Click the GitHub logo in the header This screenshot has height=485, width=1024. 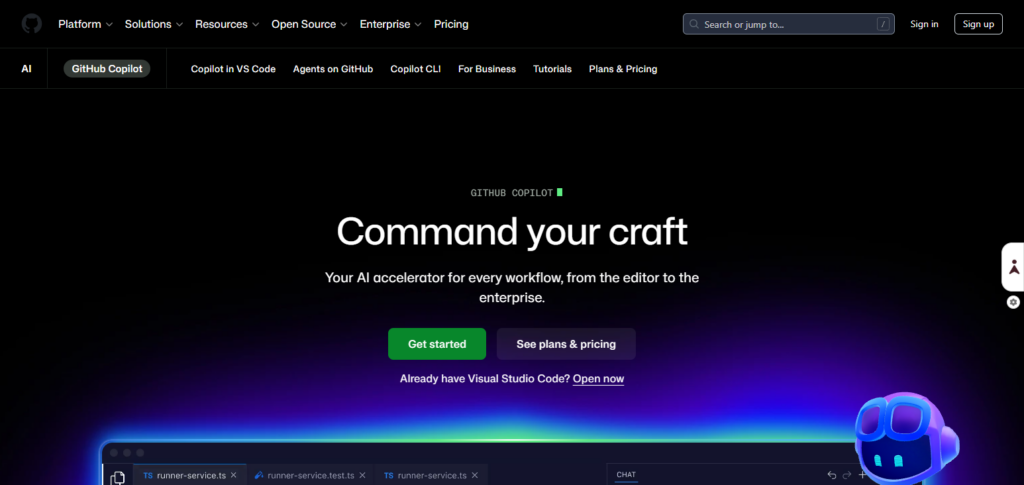click(31, 24)
